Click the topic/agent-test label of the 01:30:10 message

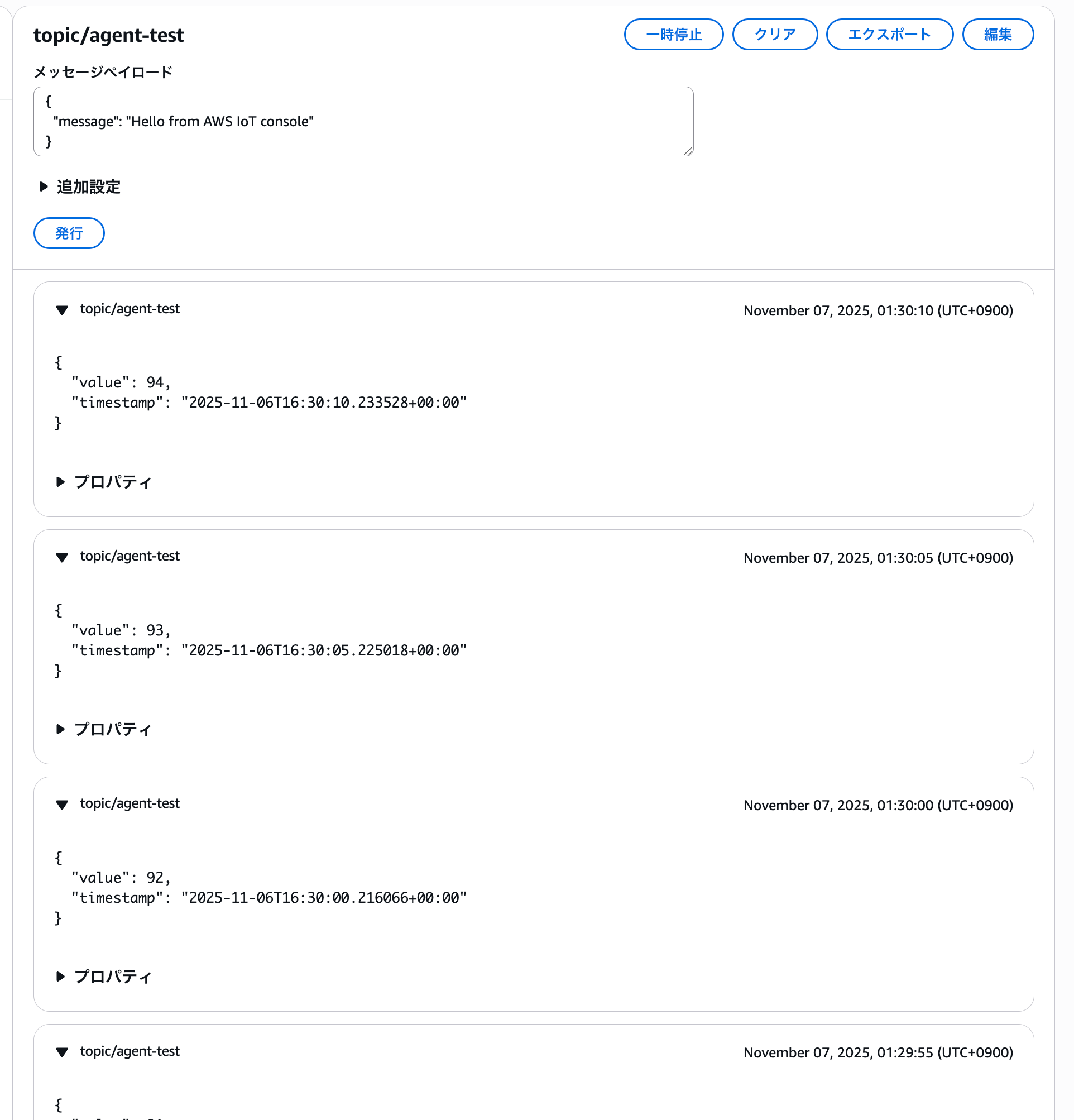(x=130, y=309)
